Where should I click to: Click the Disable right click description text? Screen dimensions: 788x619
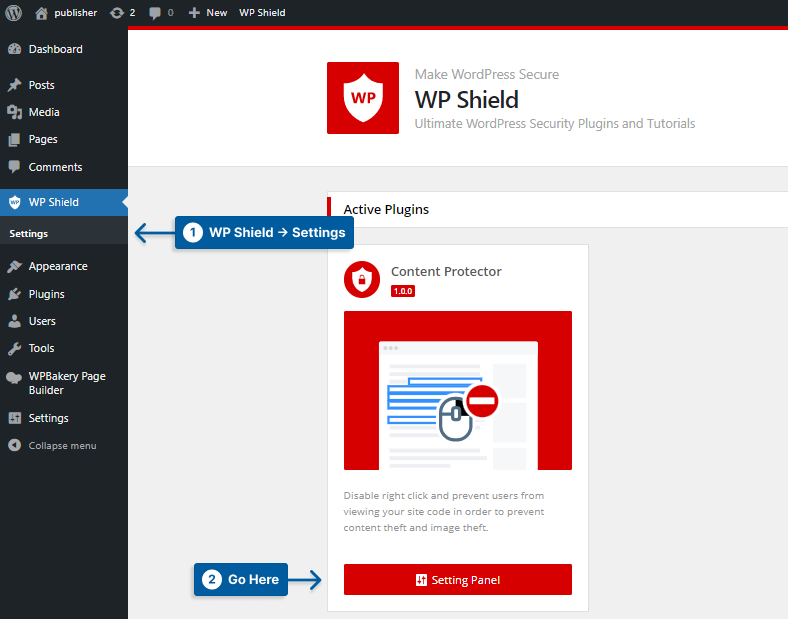[444, 511]
